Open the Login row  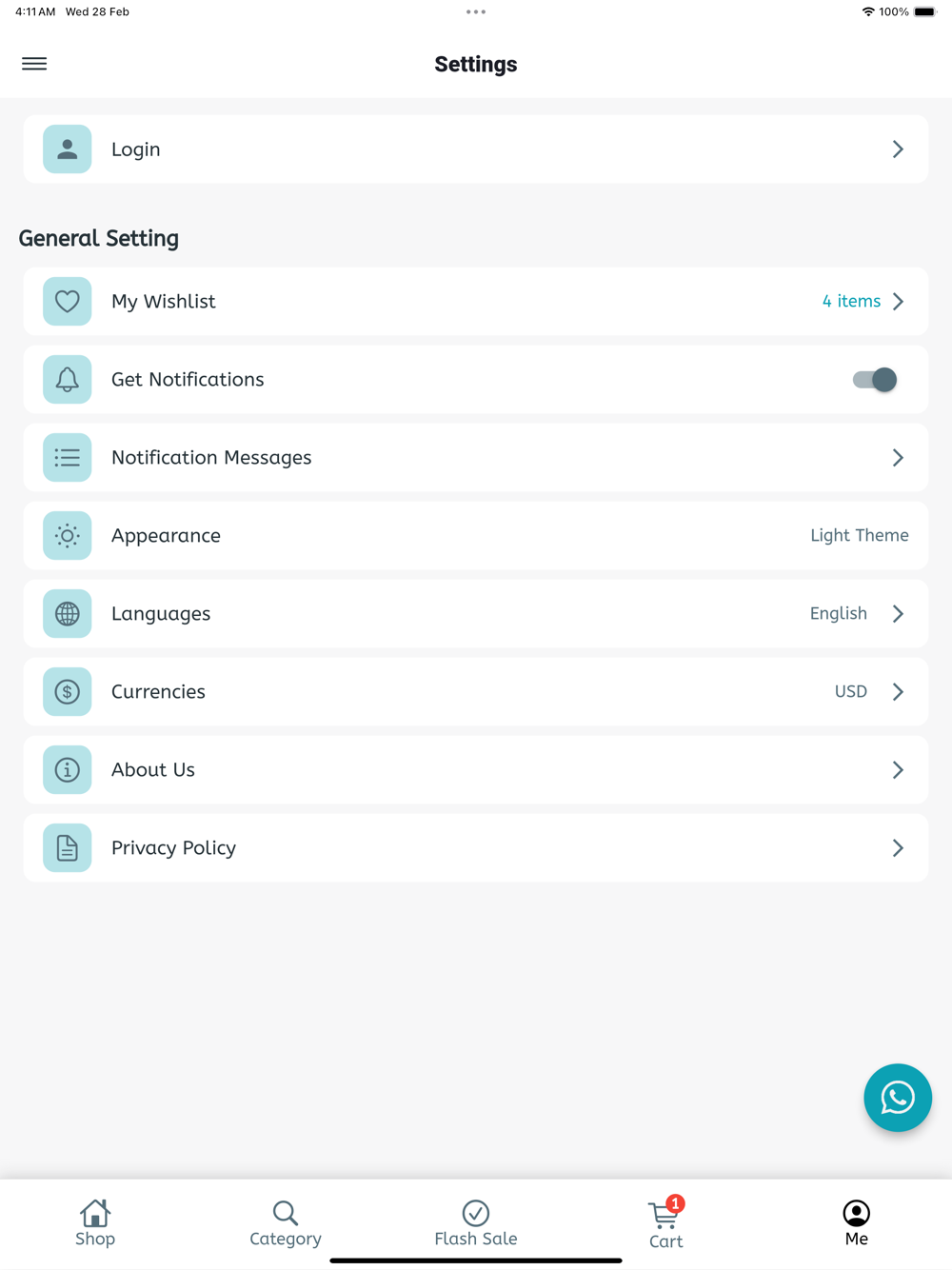476,149
